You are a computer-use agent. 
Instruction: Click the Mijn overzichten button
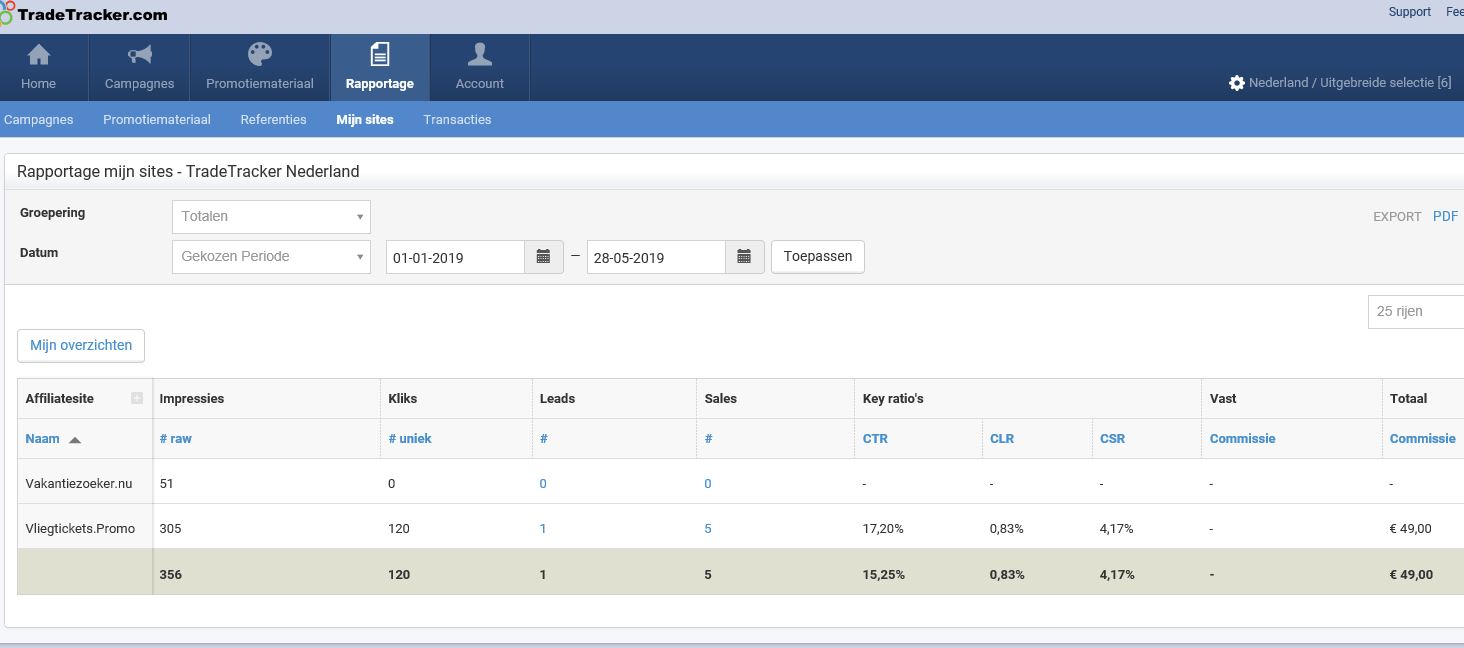(81, 345)
